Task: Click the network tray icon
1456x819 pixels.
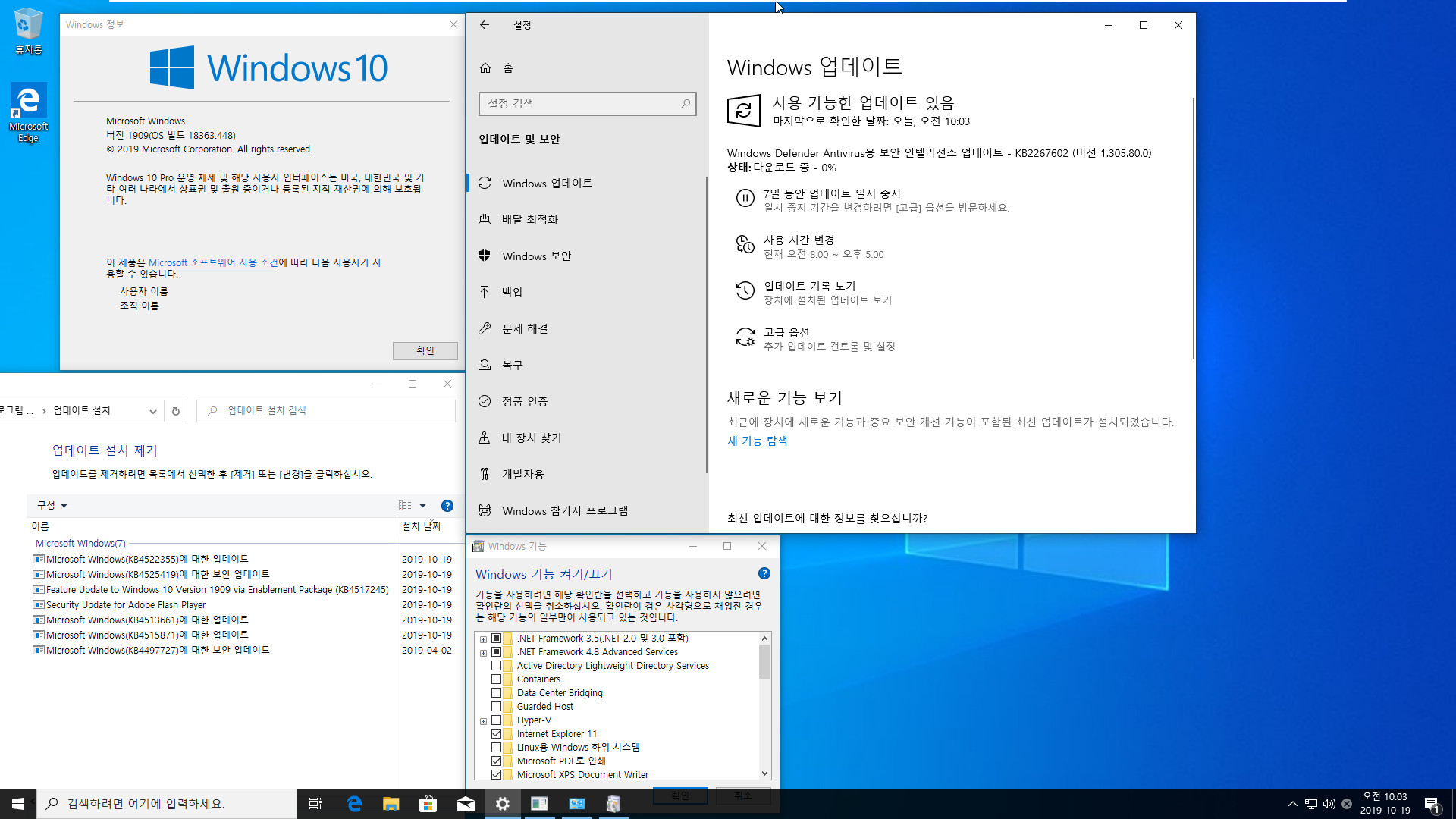Action: [x=1311, y=804]
